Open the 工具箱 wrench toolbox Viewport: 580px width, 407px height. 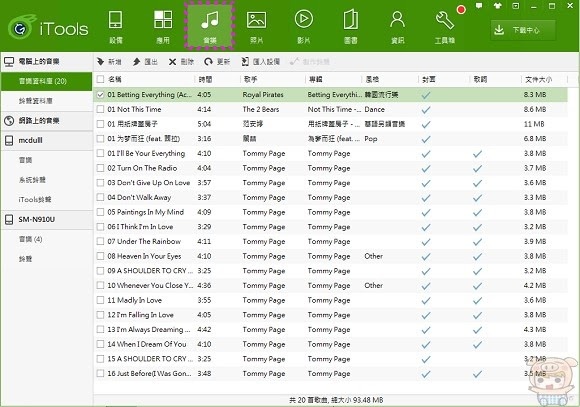[x=445, y=27]
